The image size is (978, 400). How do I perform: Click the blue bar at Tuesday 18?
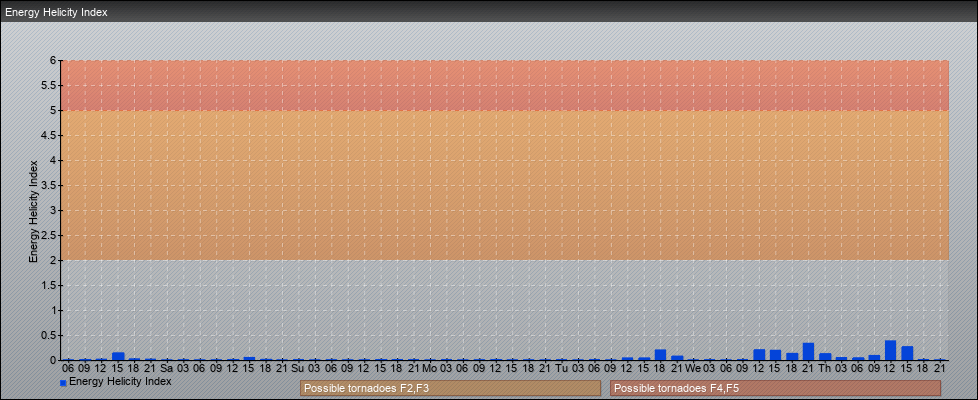(660, 354)
